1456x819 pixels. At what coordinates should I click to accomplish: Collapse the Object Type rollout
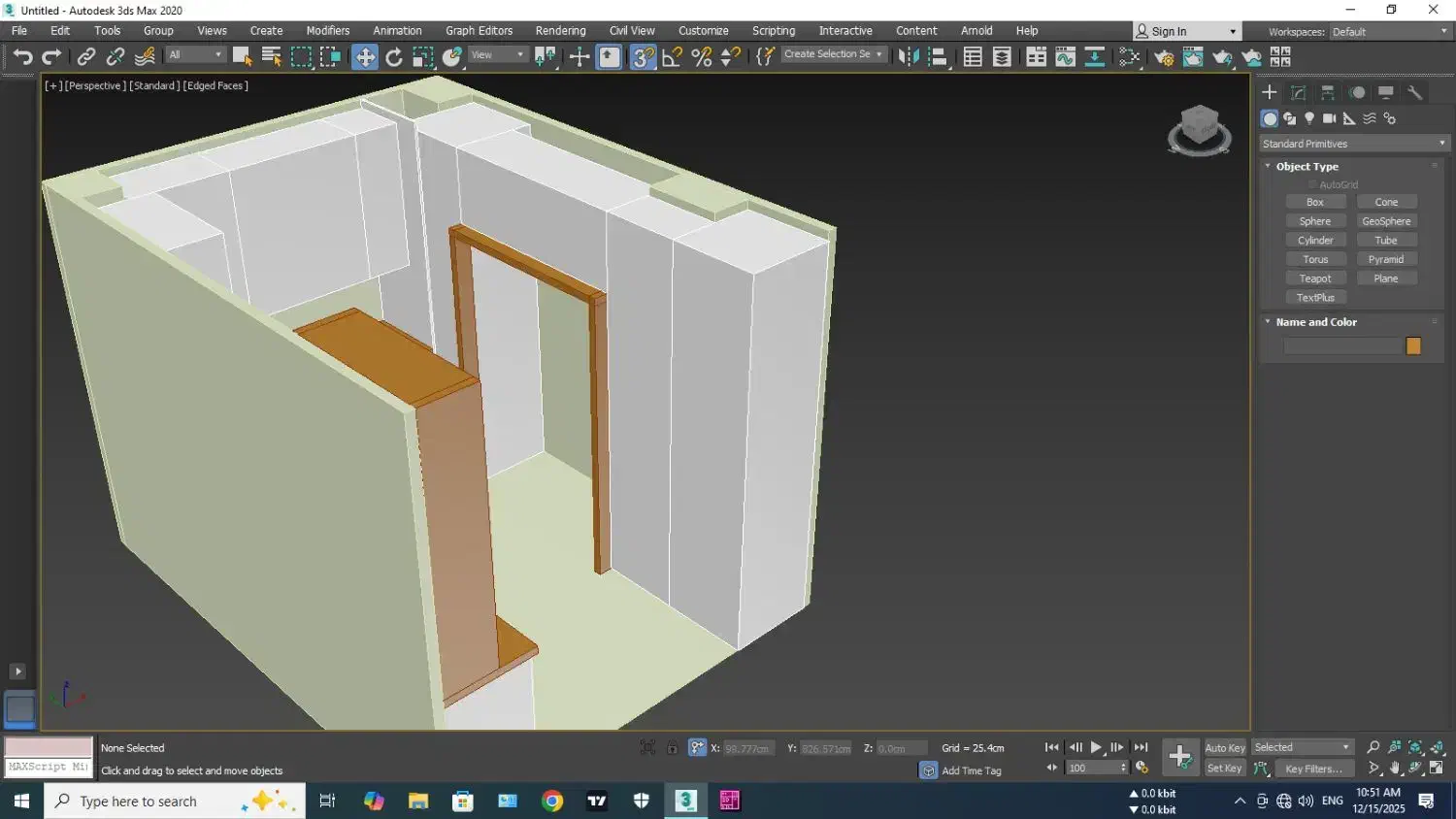tap(1307, 167)
